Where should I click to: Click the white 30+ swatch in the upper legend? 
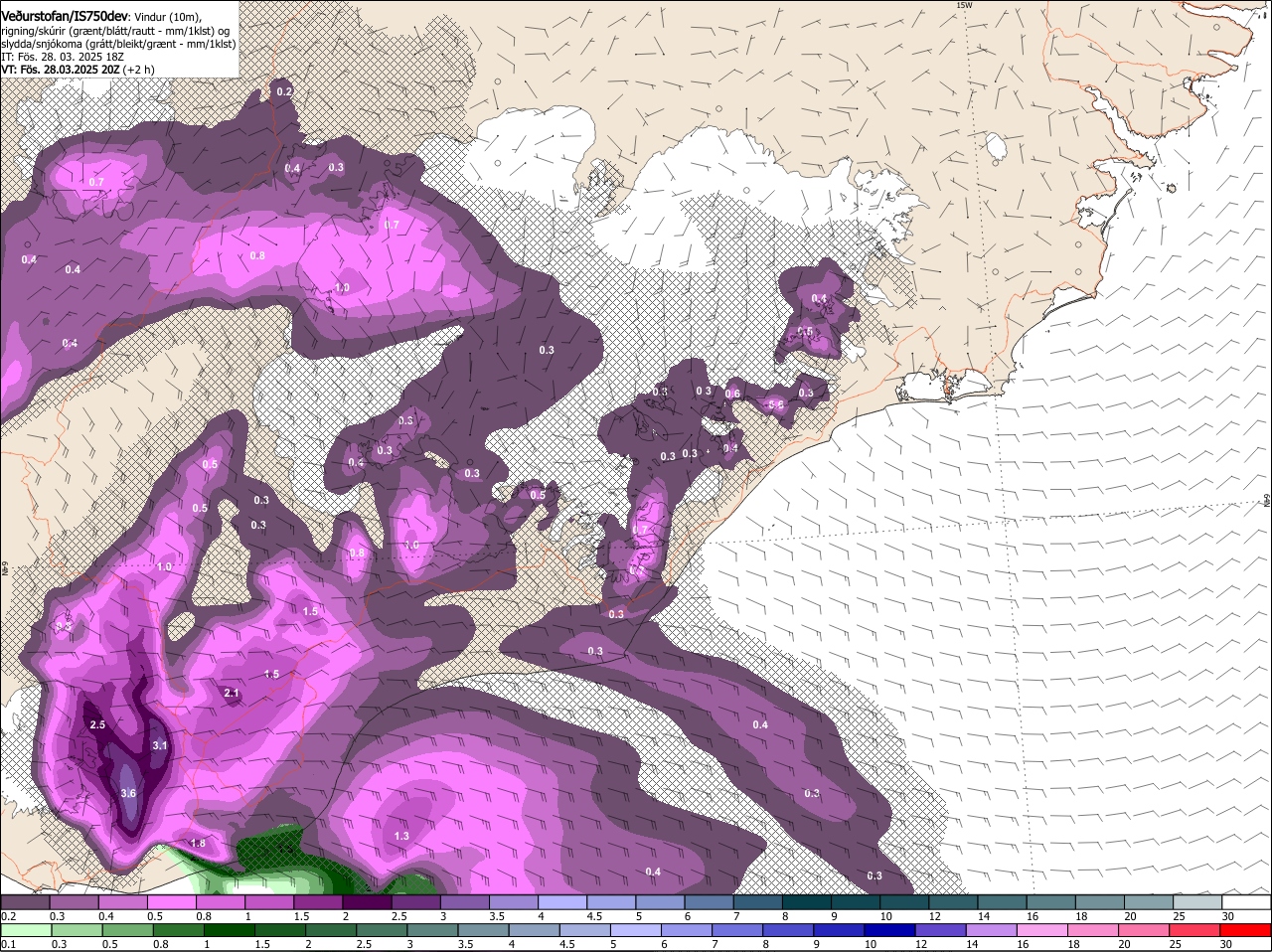click(x=1248, y=902)
